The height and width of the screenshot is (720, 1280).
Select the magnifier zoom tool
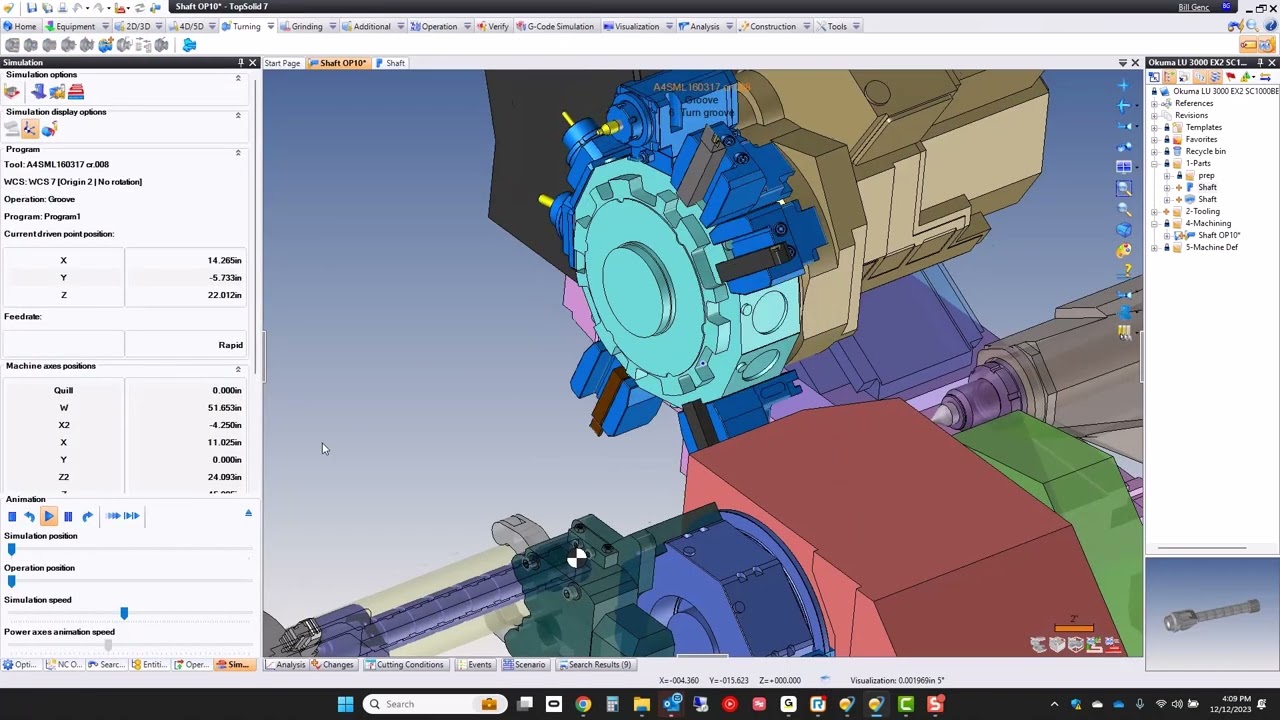(1124, 209)
